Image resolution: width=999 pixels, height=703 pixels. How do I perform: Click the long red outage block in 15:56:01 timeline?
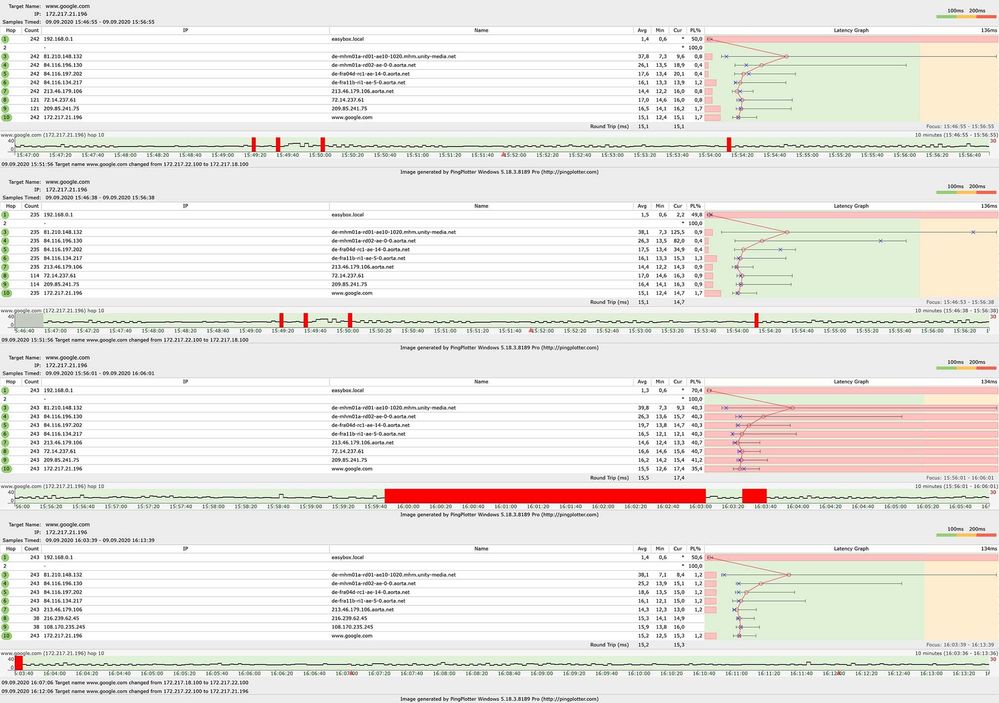(545, 496)
